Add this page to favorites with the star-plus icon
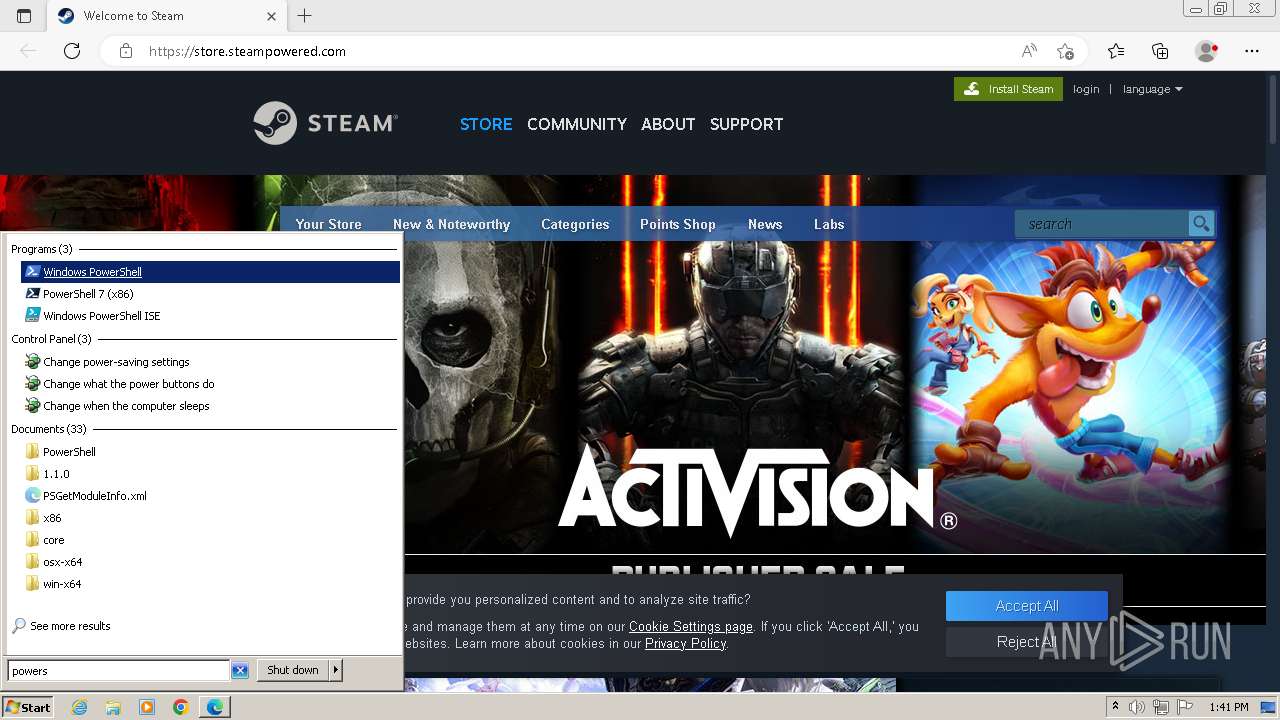This screenshot has width=1280, height=720. tap(1065, 51)
